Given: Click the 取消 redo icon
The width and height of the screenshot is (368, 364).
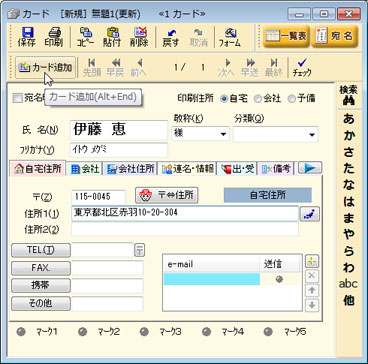Looking at the screenshot, I should pyautogui.click(x=199, y=37).
